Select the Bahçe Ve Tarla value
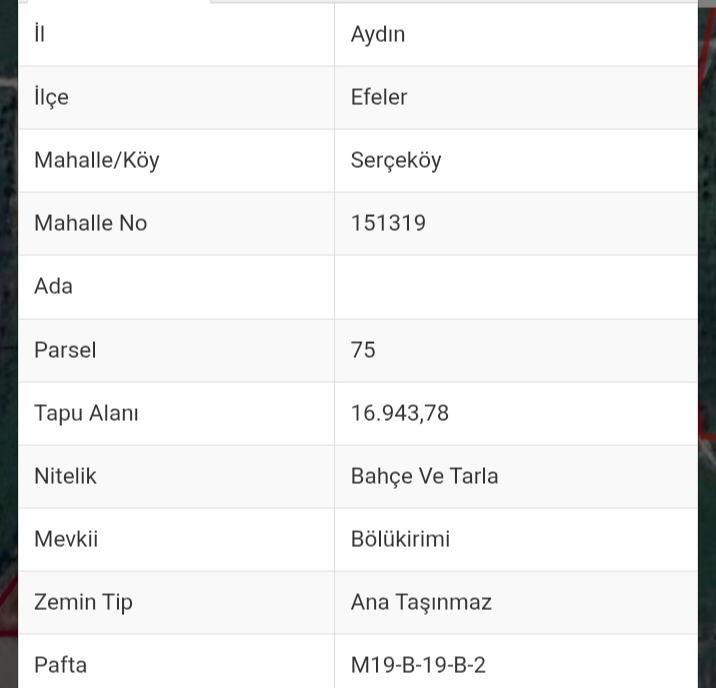Image resolution: width=716 pixels, height=688 pixels. pos(424,476)
